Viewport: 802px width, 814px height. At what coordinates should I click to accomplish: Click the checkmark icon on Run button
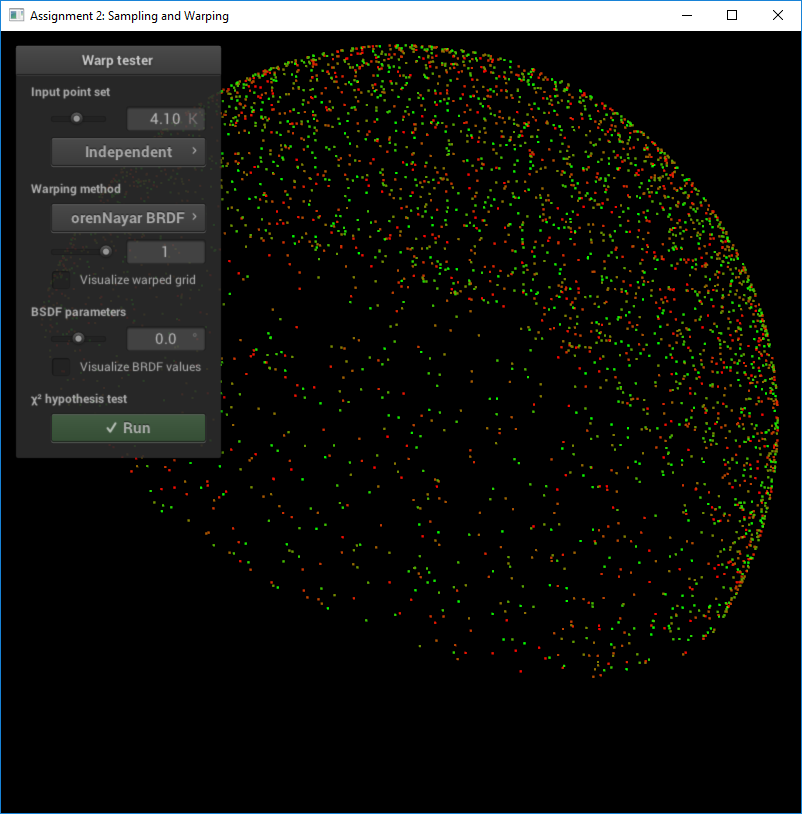click(111, 428)
